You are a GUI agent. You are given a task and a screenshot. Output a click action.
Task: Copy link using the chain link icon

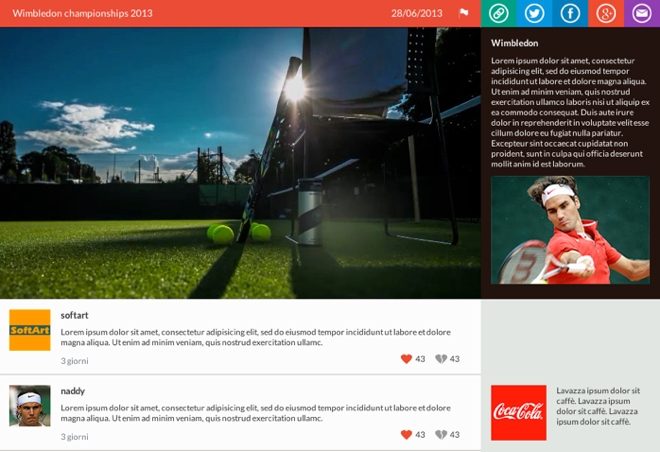pos(498,13)
